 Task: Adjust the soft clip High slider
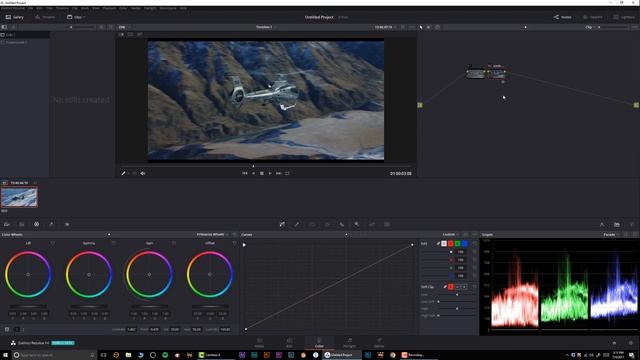(x=457, y=309)
